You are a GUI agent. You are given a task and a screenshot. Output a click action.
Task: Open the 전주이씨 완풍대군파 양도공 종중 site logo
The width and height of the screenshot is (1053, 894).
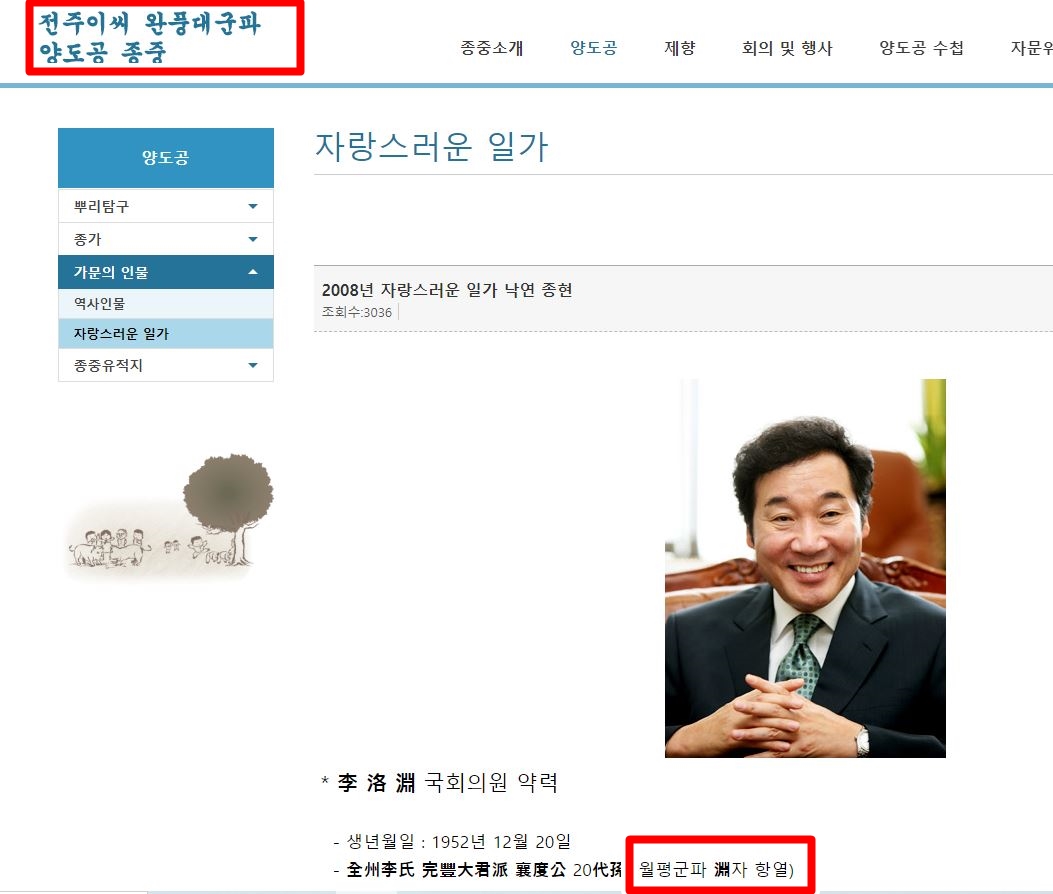[x=150, y=38]
